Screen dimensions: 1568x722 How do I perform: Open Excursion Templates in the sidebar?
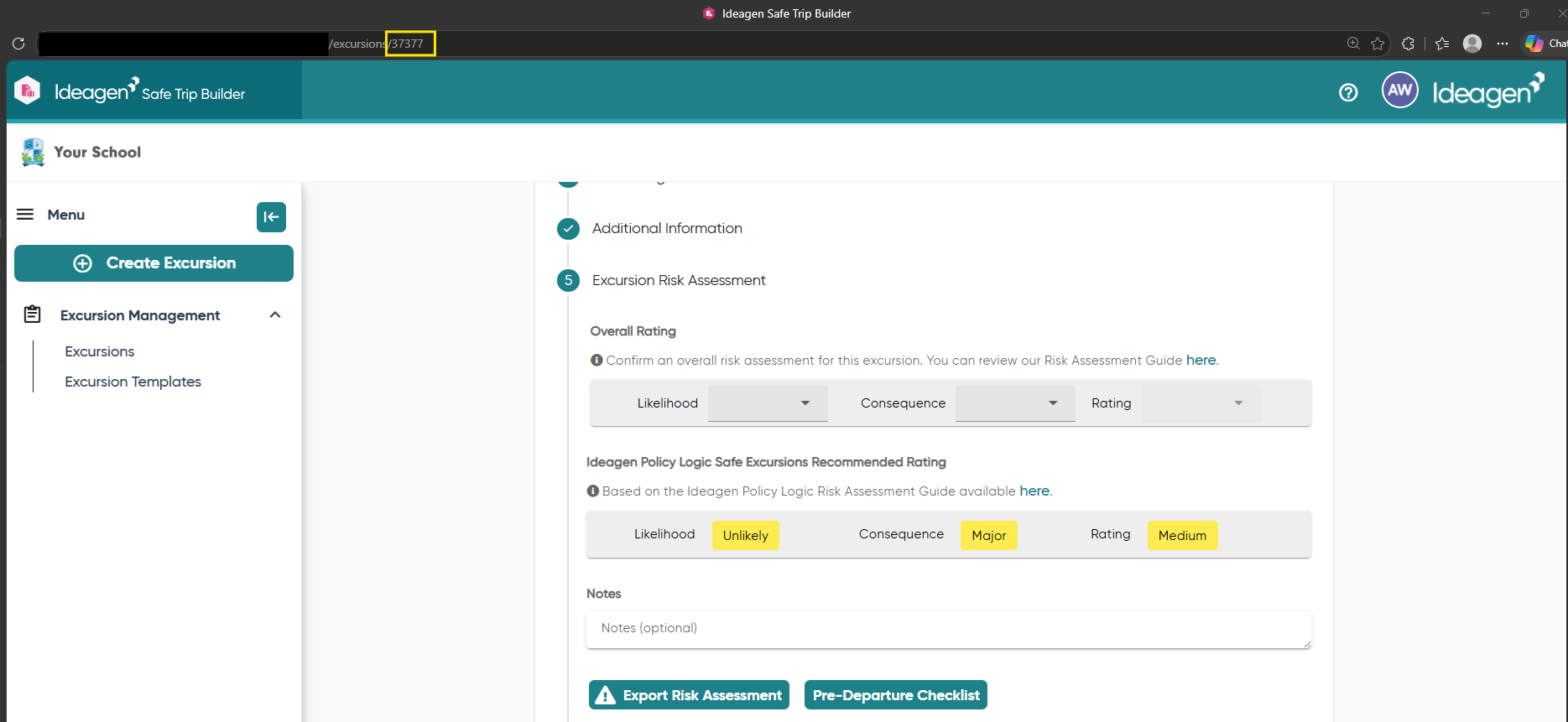[x=133, y=382]
